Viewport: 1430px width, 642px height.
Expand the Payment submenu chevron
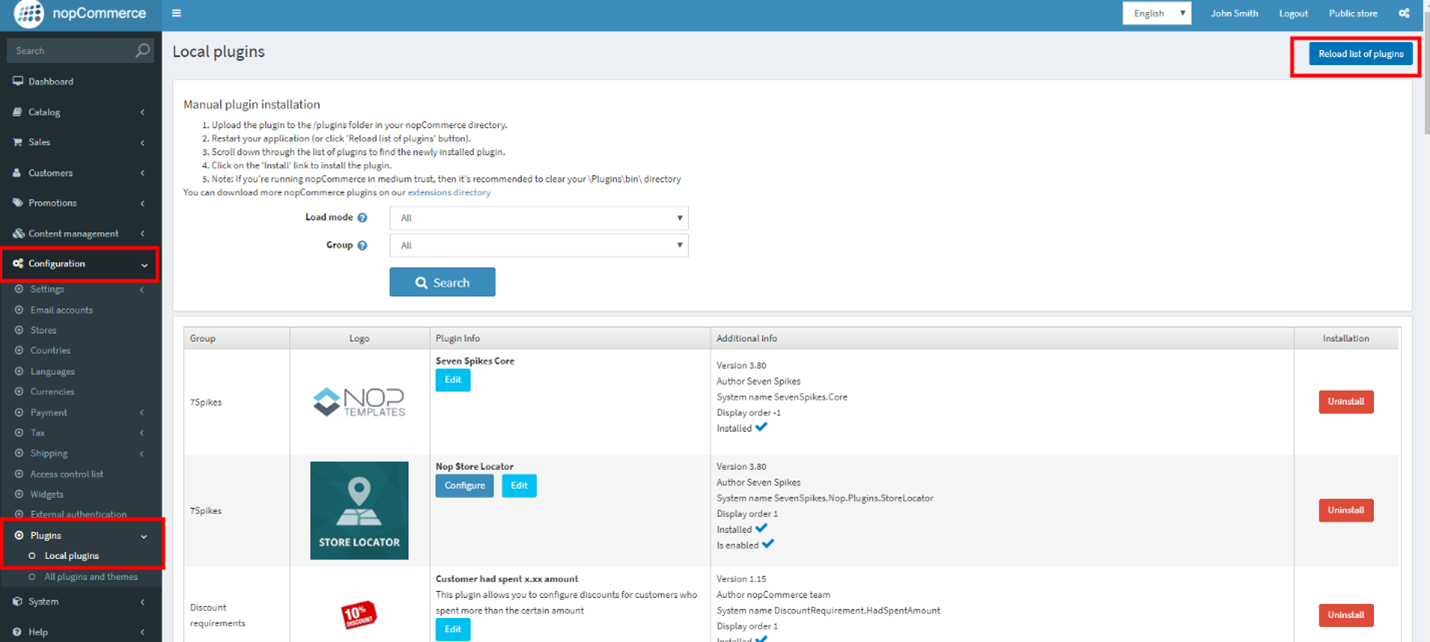coord(143,413)
